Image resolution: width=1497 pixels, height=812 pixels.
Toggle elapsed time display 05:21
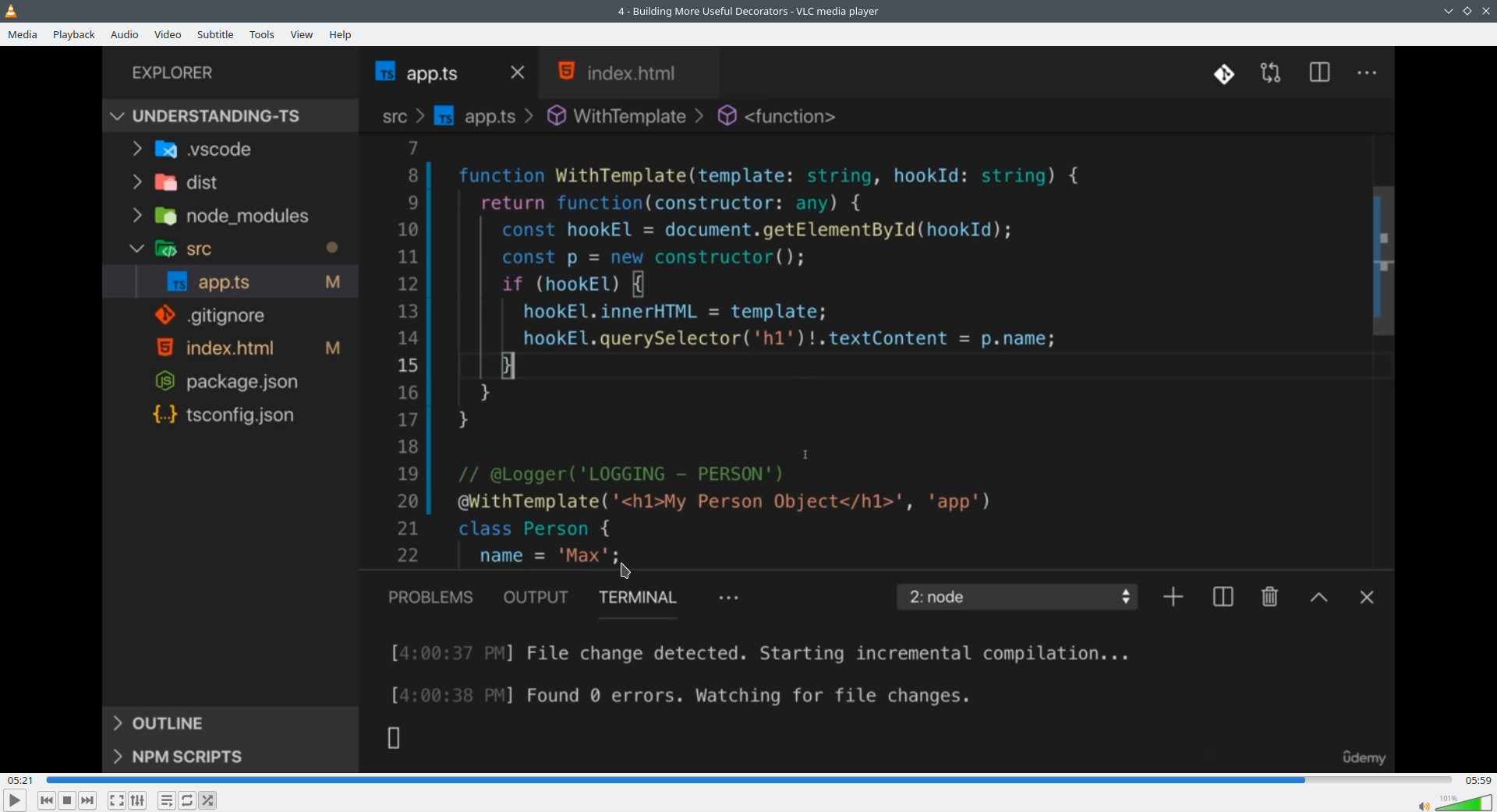pyautogui.click(x=20, y=780)
